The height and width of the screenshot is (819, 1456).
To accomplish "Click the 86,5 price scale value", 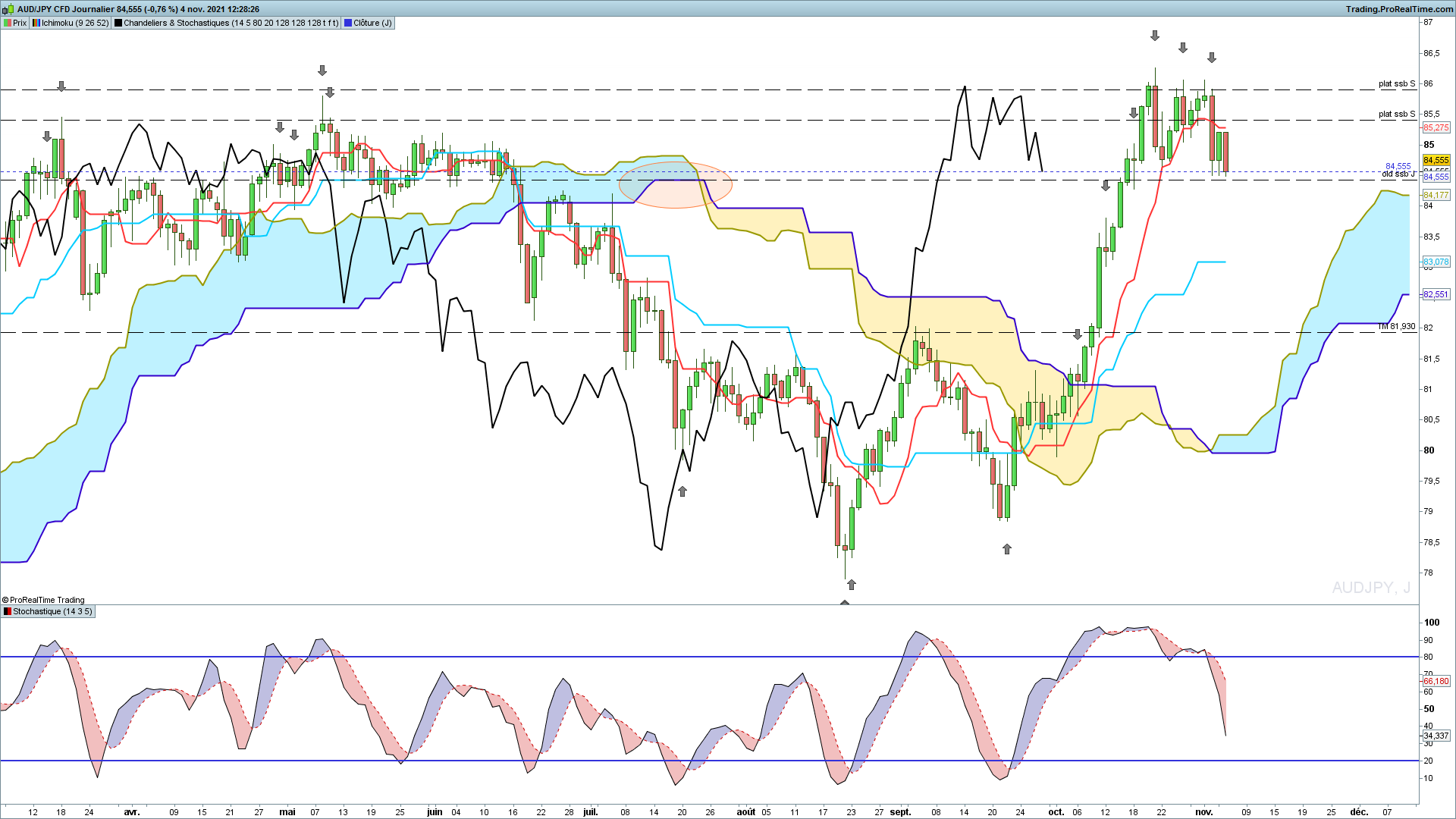I will [1431, 53].
